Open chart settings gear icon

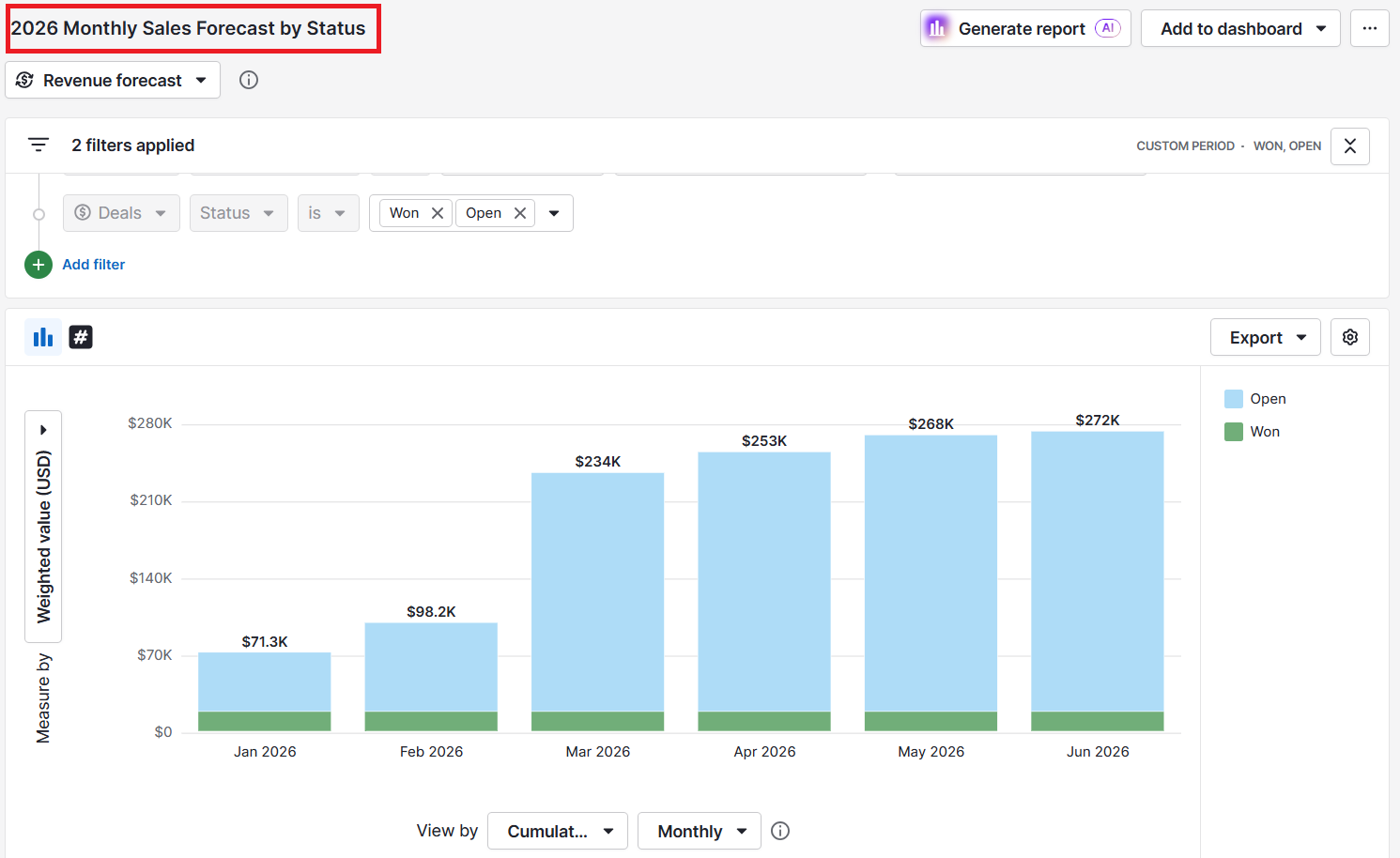click(1350, 337)
